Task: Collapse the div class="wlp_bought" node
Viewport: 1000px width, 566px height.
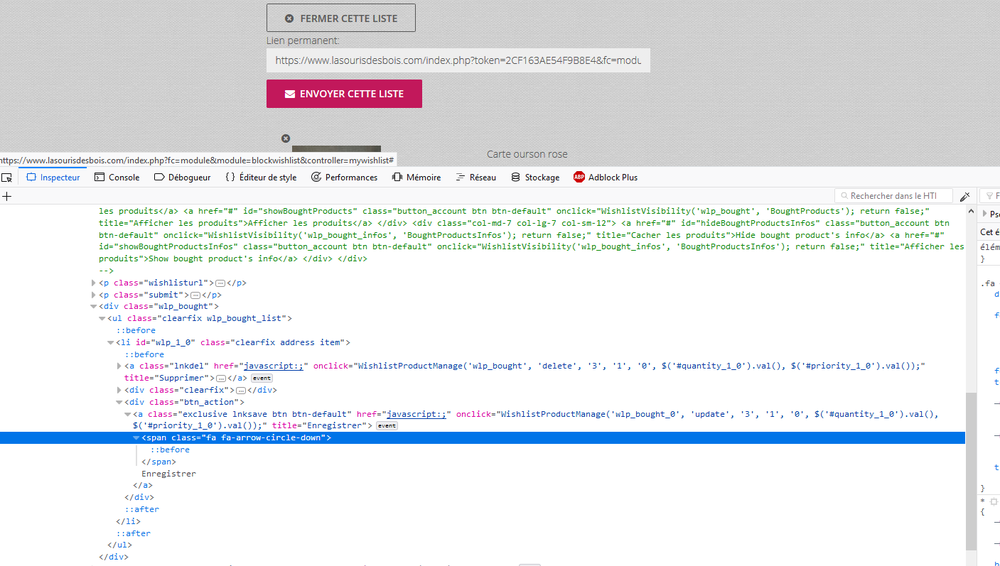Action: (93, 306)
